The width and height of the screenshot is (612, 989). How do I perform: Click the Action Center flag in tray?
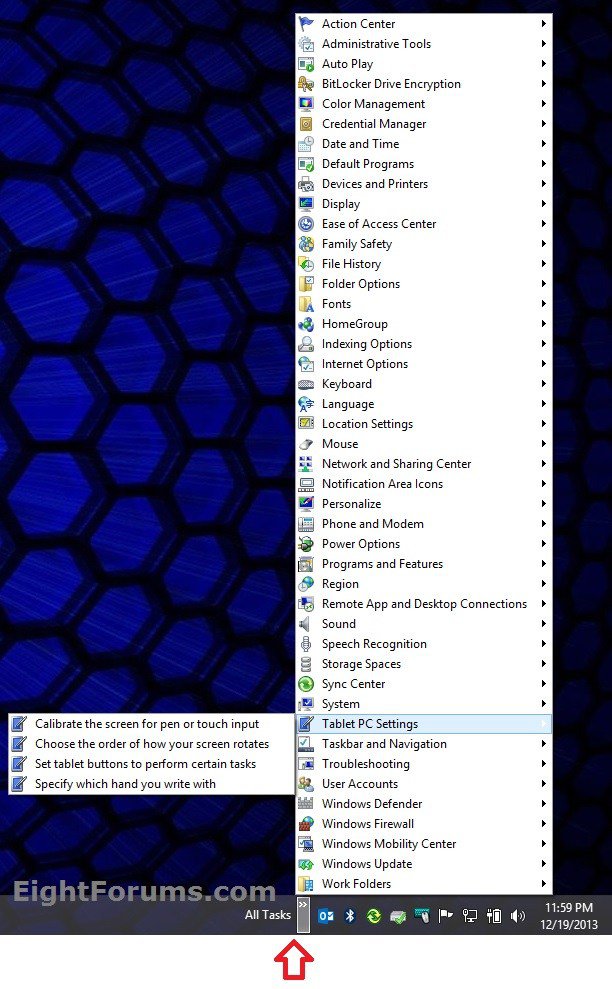tap(446, 916)
